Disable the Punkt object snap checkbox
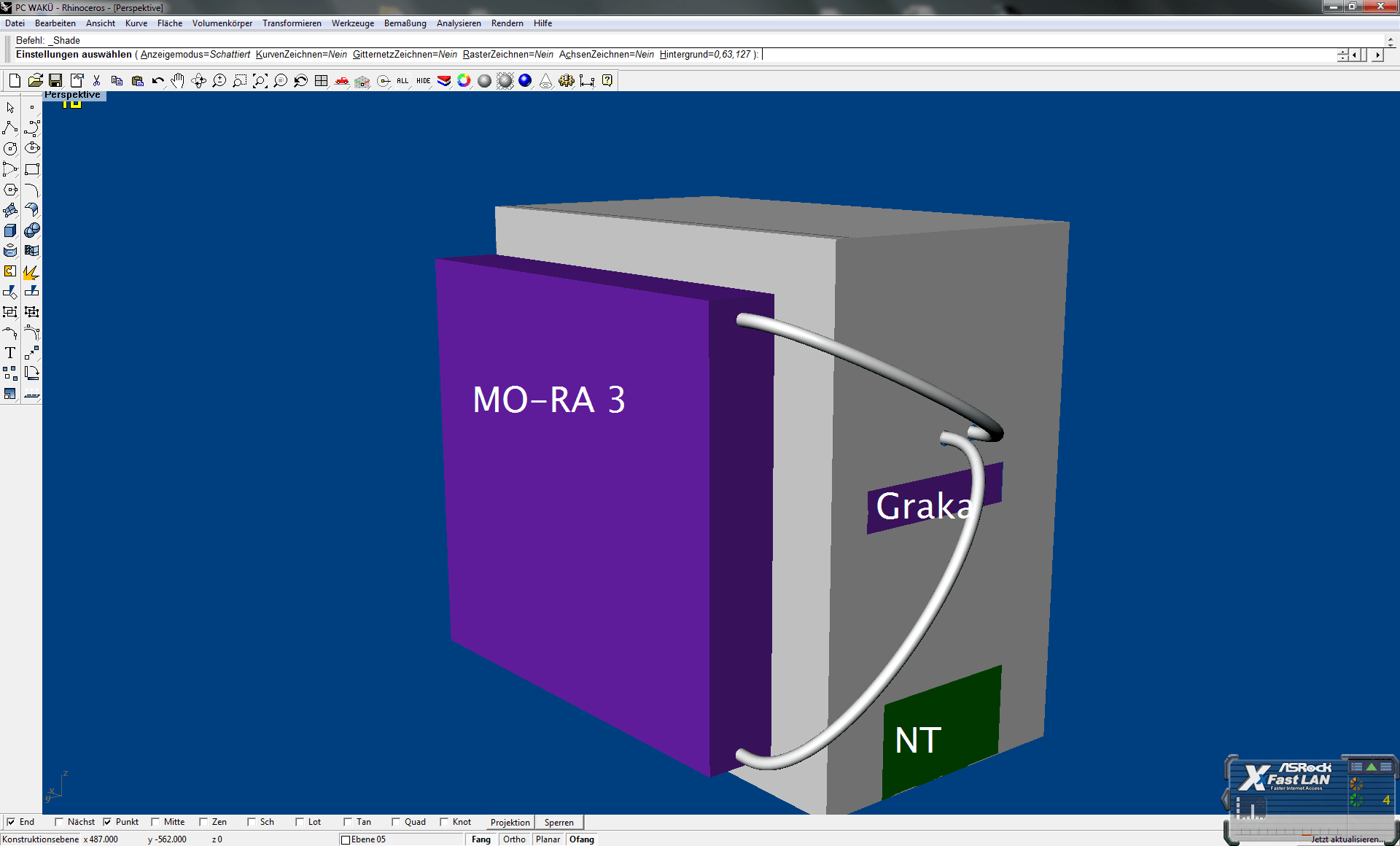1400x846 pixels. click(107, 822)
